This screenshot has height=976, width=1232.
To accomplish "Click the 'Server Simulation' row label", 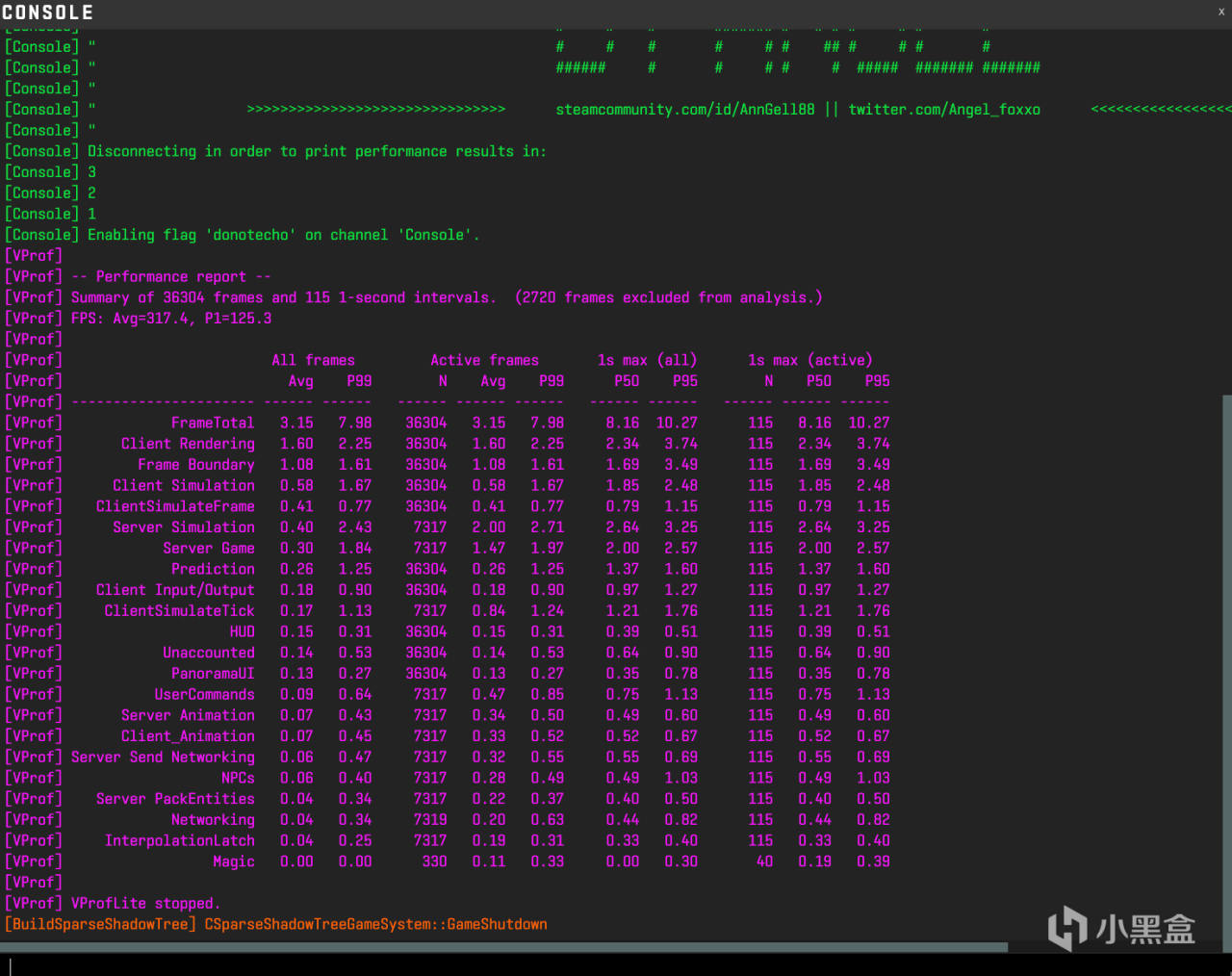I will coord(184,527).
